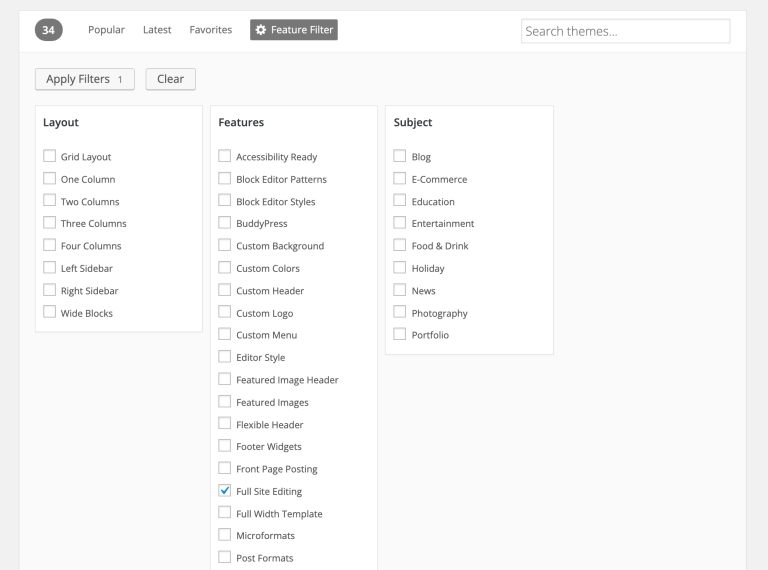Check the Custom Logo feature

point(224,312)
